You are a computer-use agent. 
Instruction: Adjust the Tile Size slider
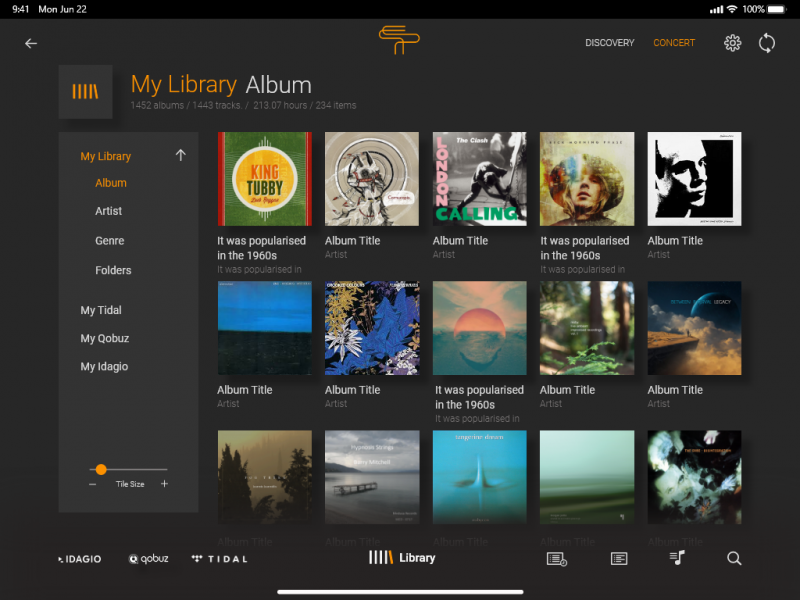tap(101, 469)
